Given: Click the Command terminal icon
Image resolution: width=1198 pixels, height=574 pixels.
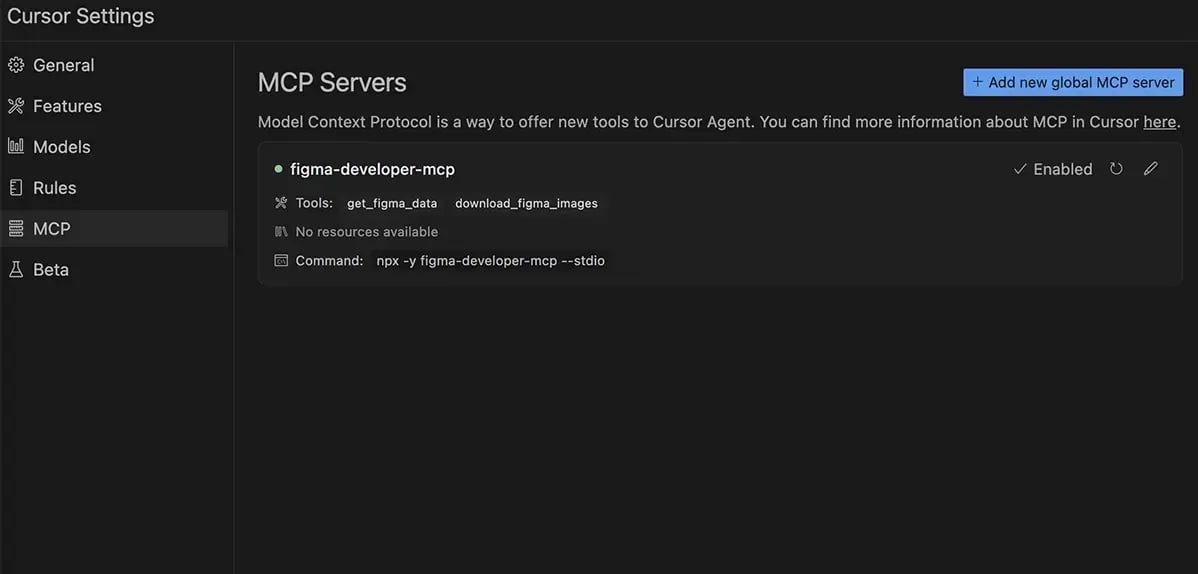Looking at the screenshot, I should coord(280,261).
